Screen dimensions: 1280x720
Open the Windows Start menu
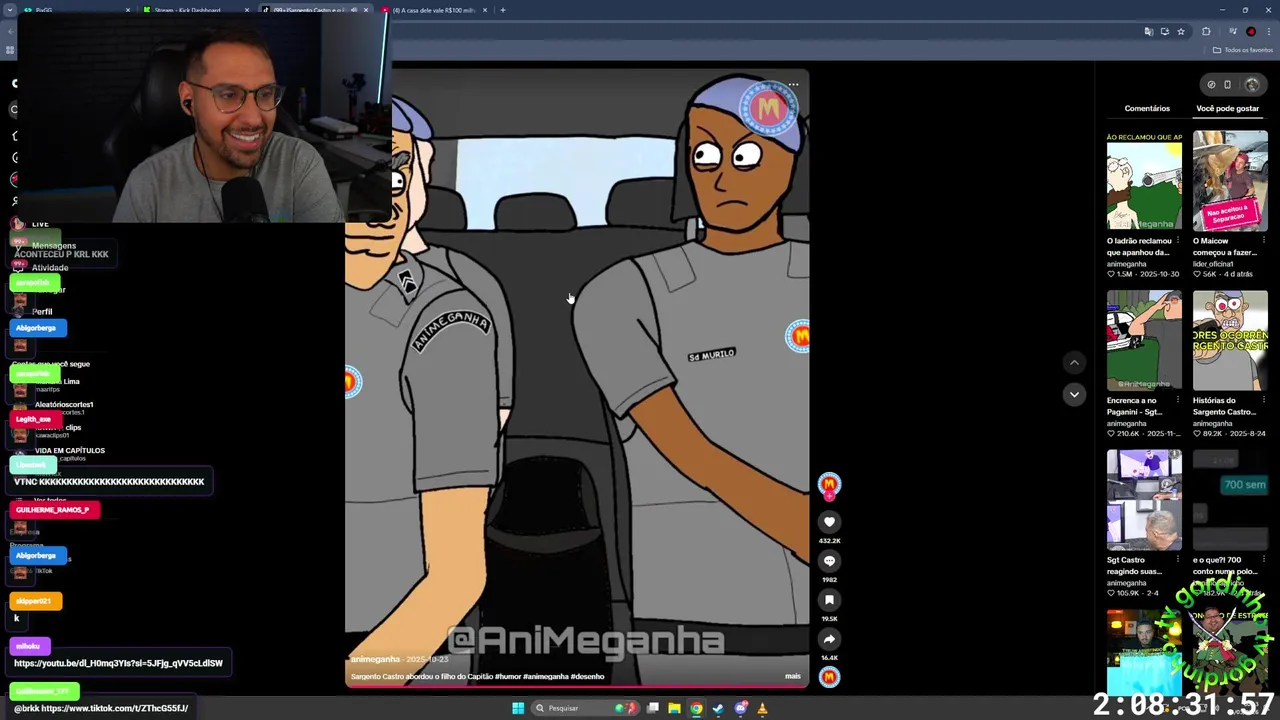point(518,708)
